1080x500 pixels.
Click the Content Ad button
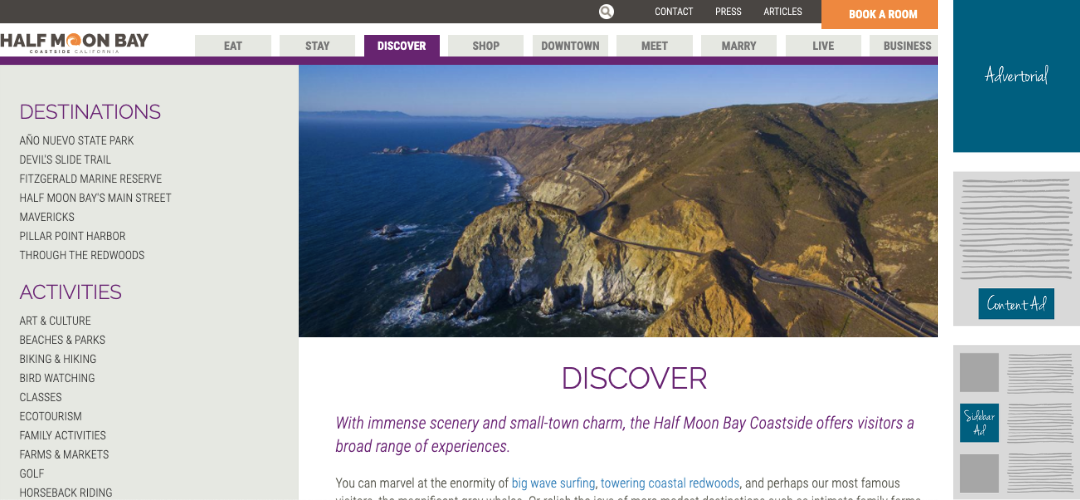1016,304
